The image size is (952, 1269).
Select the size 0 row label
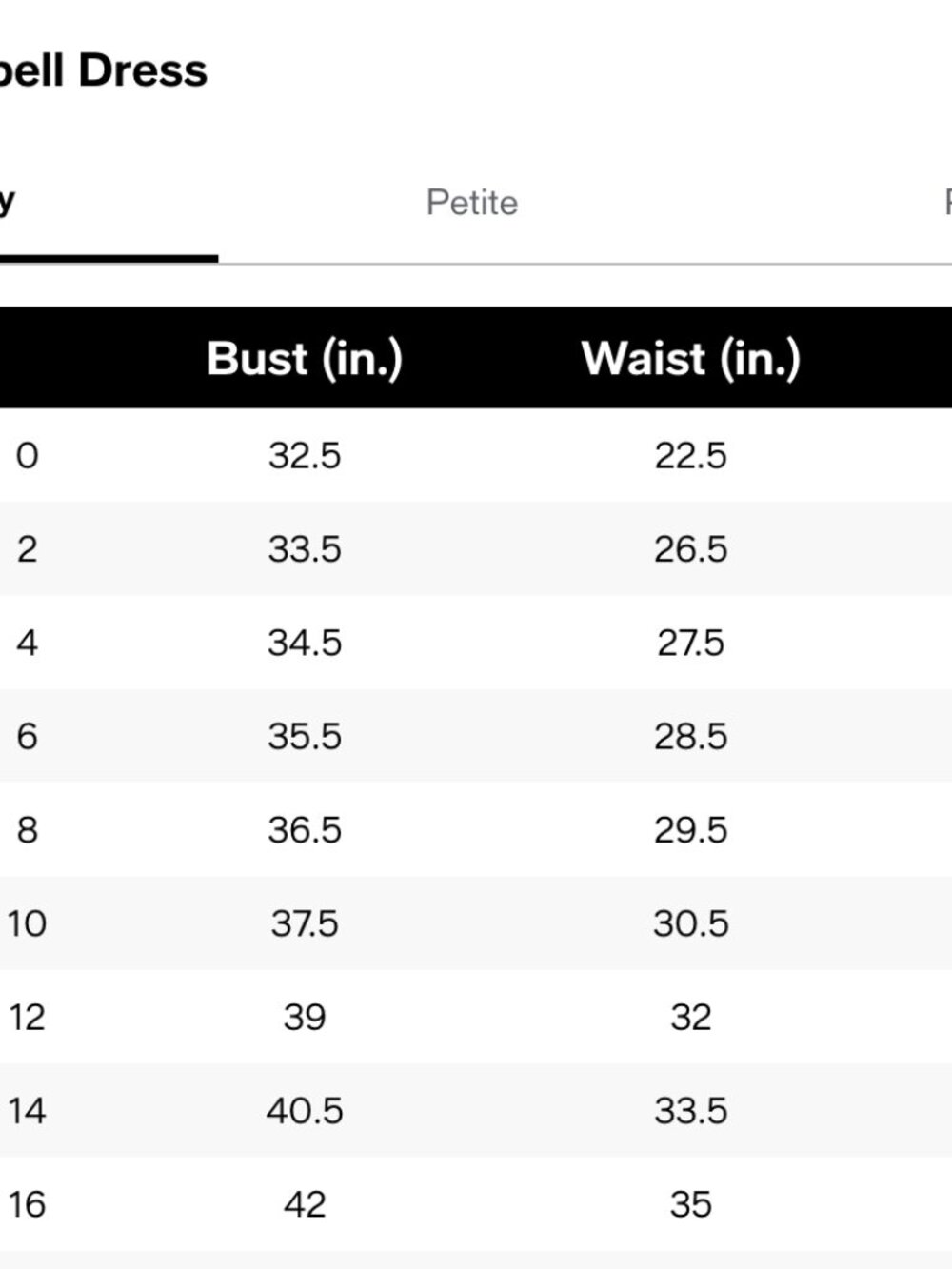click(28, 456)
